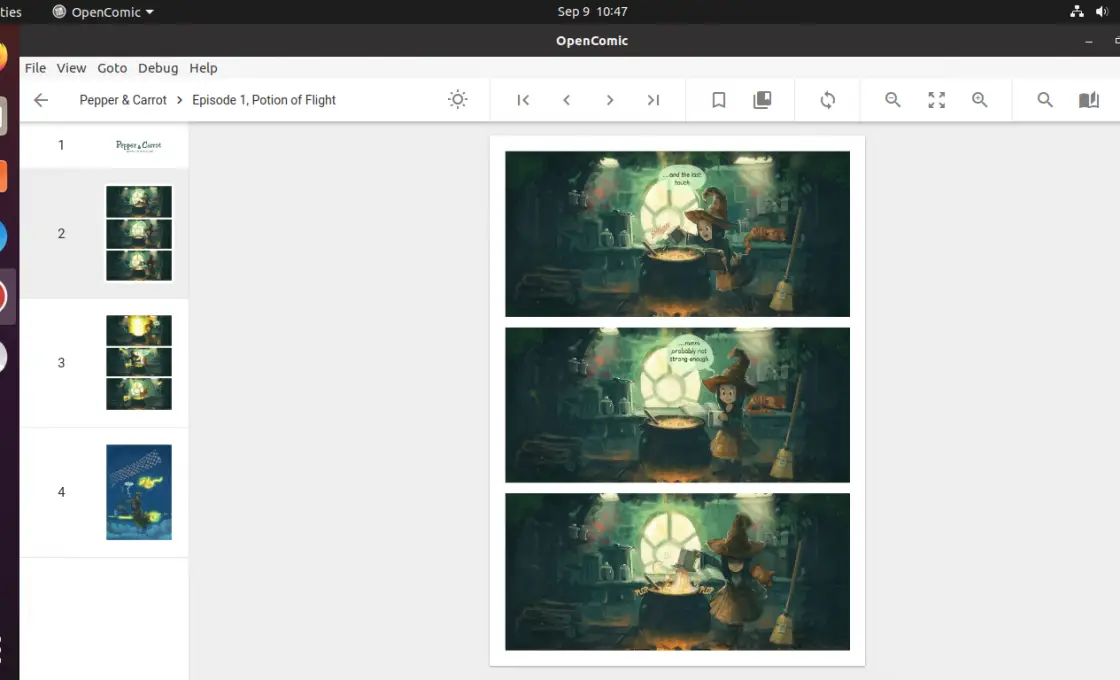The image size is (1120, 680).
Task: Select page 1 title thumbnail
Action: (x=139, y=146)
